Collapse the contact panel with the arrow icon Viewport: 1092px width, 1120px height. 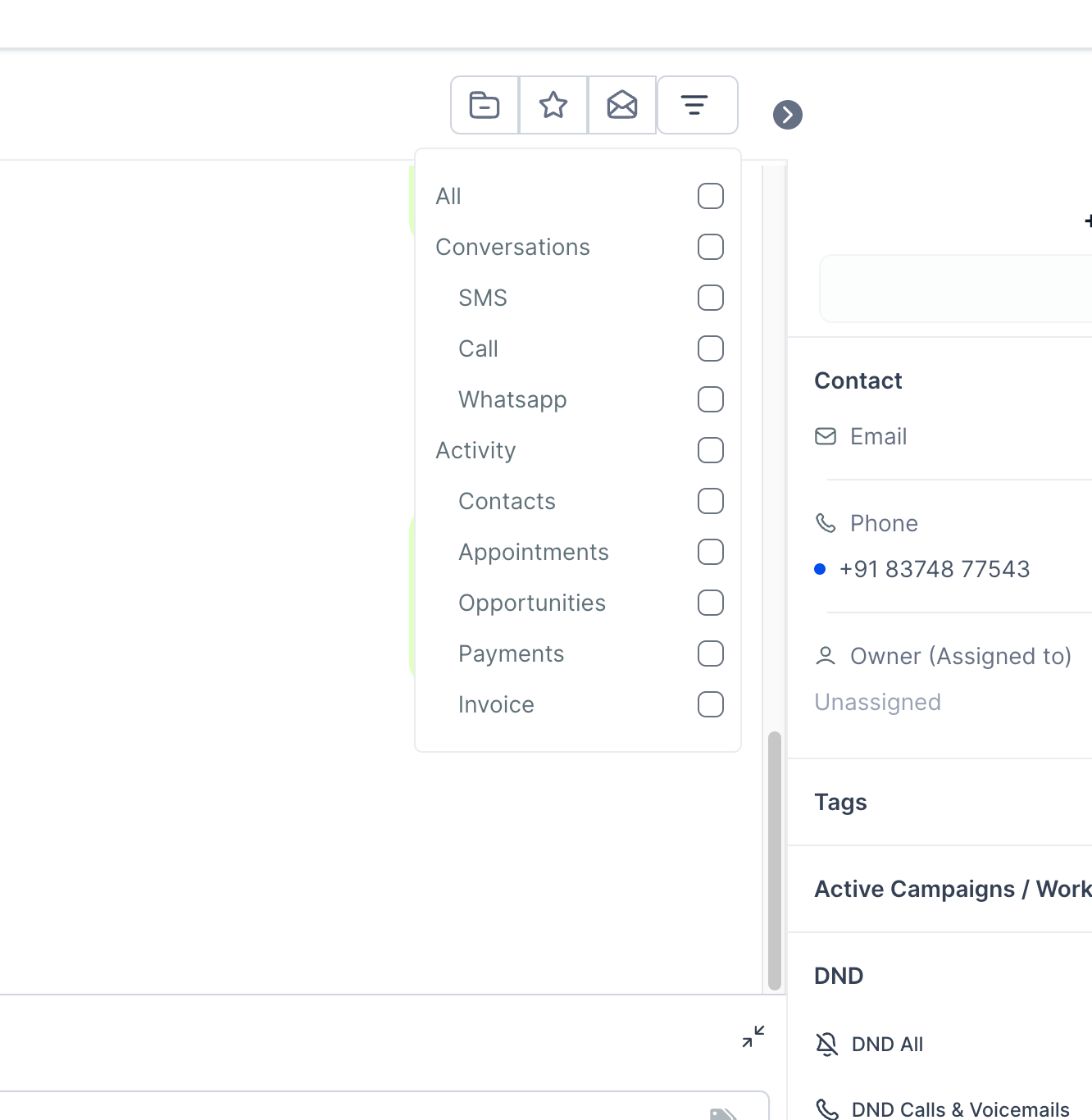click(x=788, y=115)
